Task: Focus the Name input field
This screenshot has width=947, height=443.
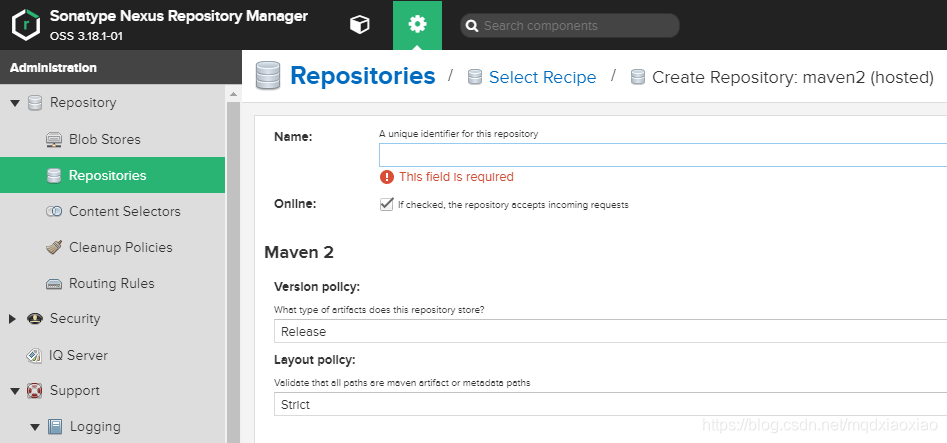Action: click(663, 155)
